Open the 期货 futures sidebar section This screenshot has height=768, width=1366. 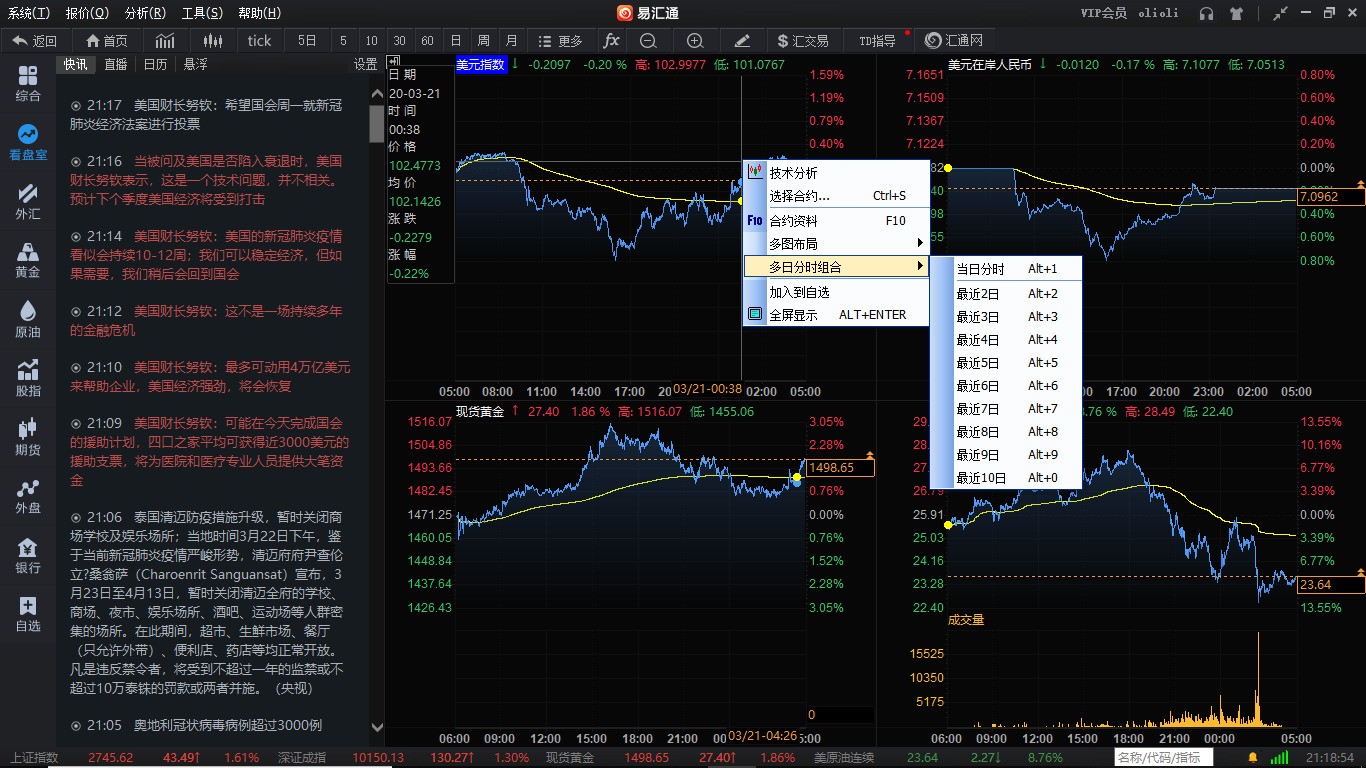click(x=28, y=437)
